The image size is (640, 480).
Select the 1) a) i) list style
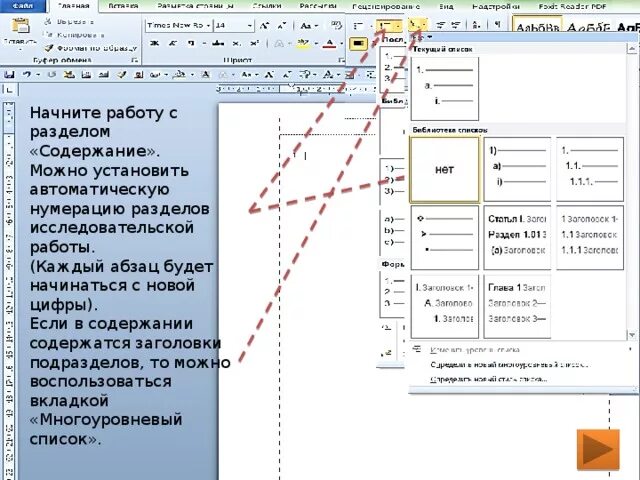coord(517,169)
